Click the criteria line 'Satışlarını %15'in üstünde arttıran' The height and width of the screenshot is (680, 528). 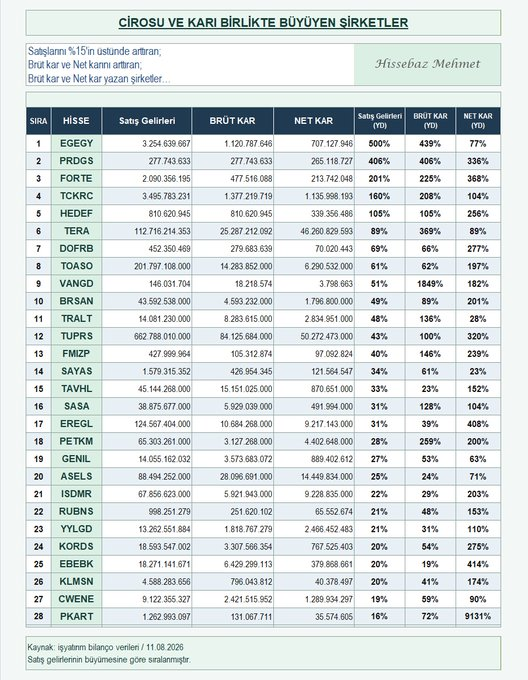[x=95, y=51]
